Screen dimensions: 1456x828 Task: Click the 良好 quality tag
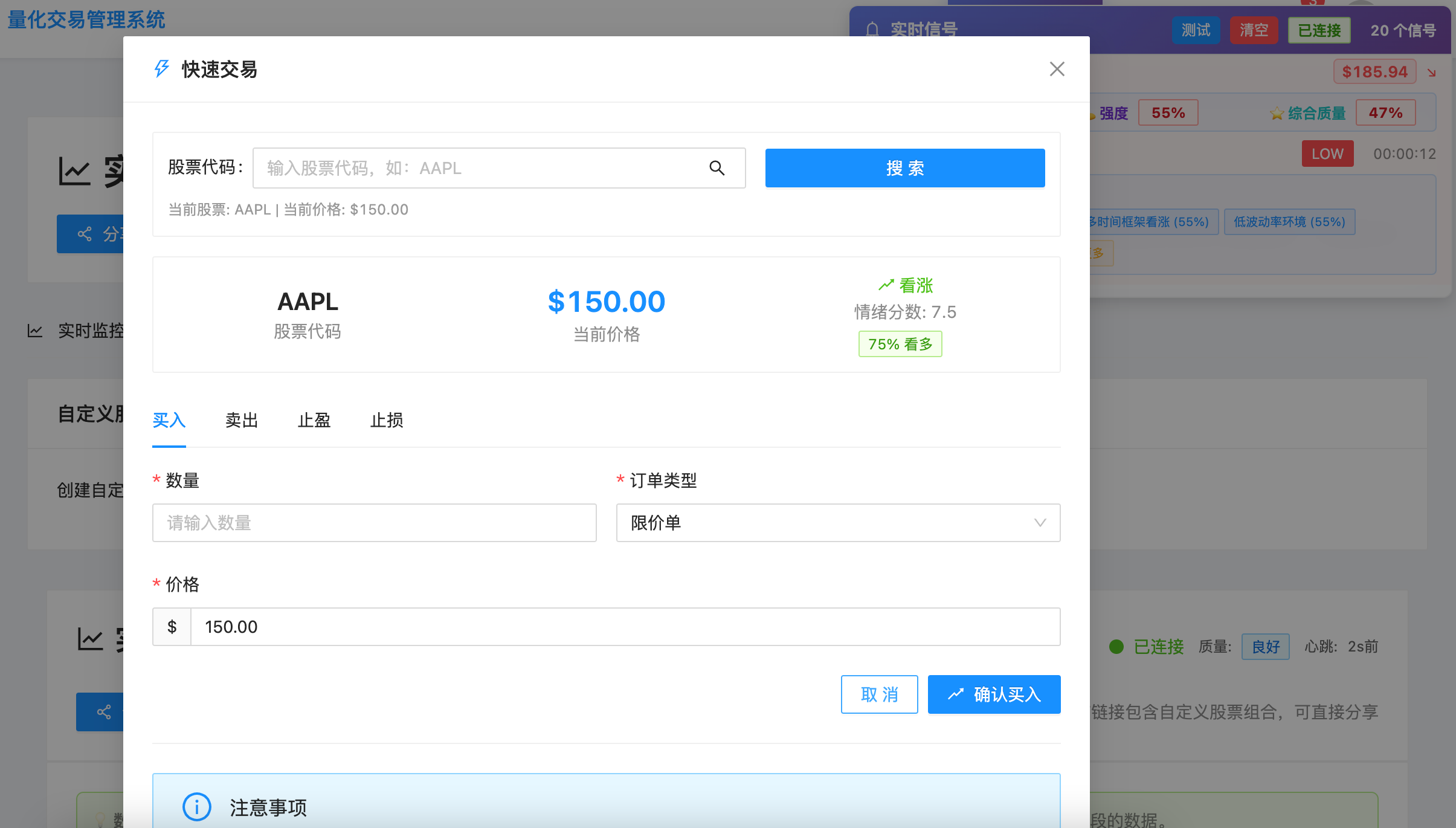pos(1266,647)
